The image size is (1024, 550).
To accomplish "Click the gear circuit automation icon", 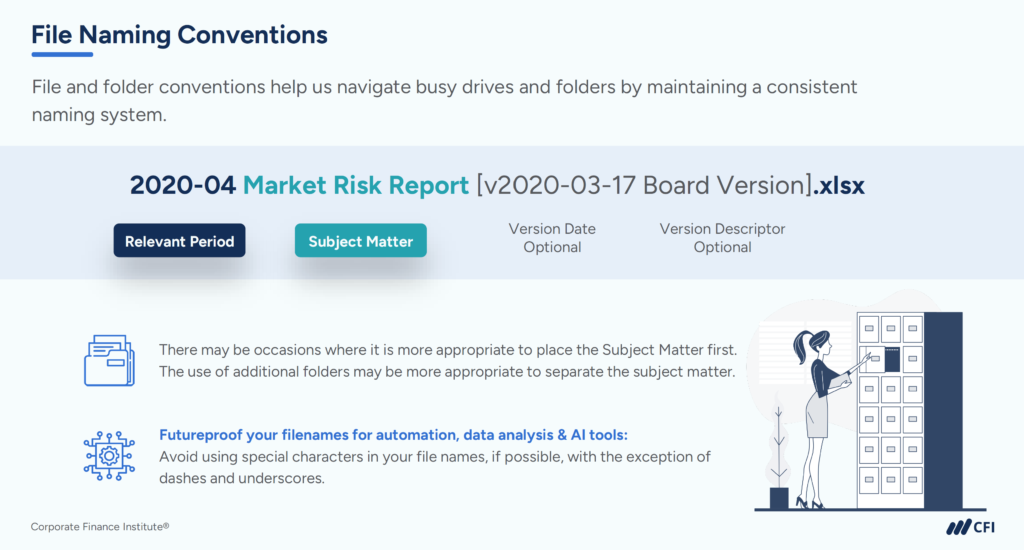I will pos(108,454).
